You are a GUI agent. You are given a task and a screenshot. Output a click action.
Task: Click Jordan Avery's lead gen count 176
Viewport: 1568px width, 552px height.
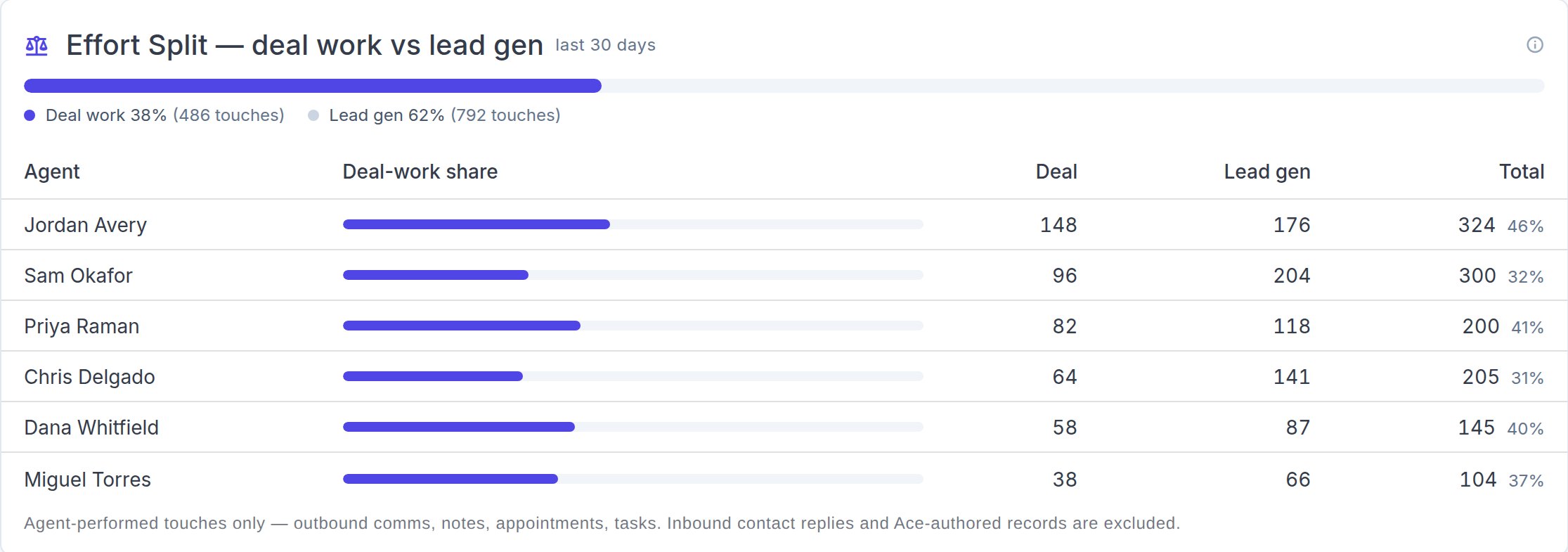pyautogui.click(x=1292, y=225)
